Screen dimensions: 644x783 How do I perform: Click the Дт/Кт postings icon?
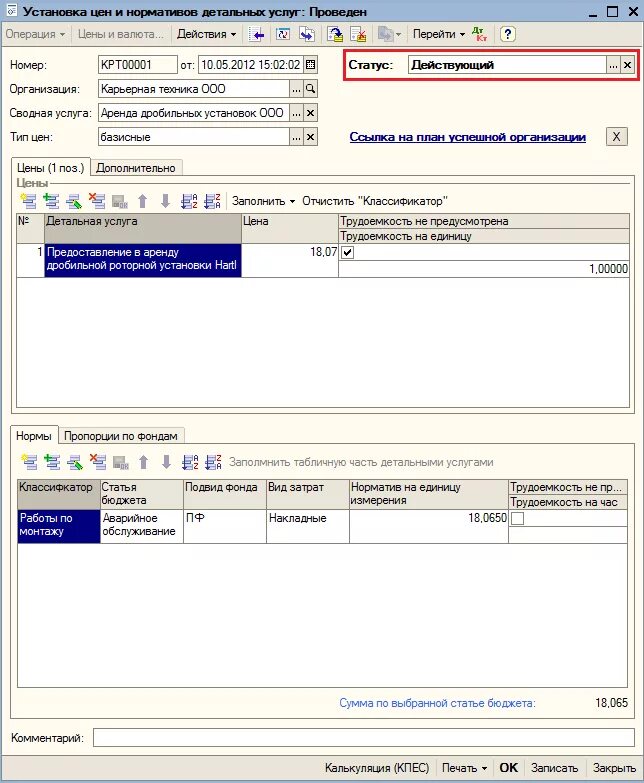click(479, 34)
